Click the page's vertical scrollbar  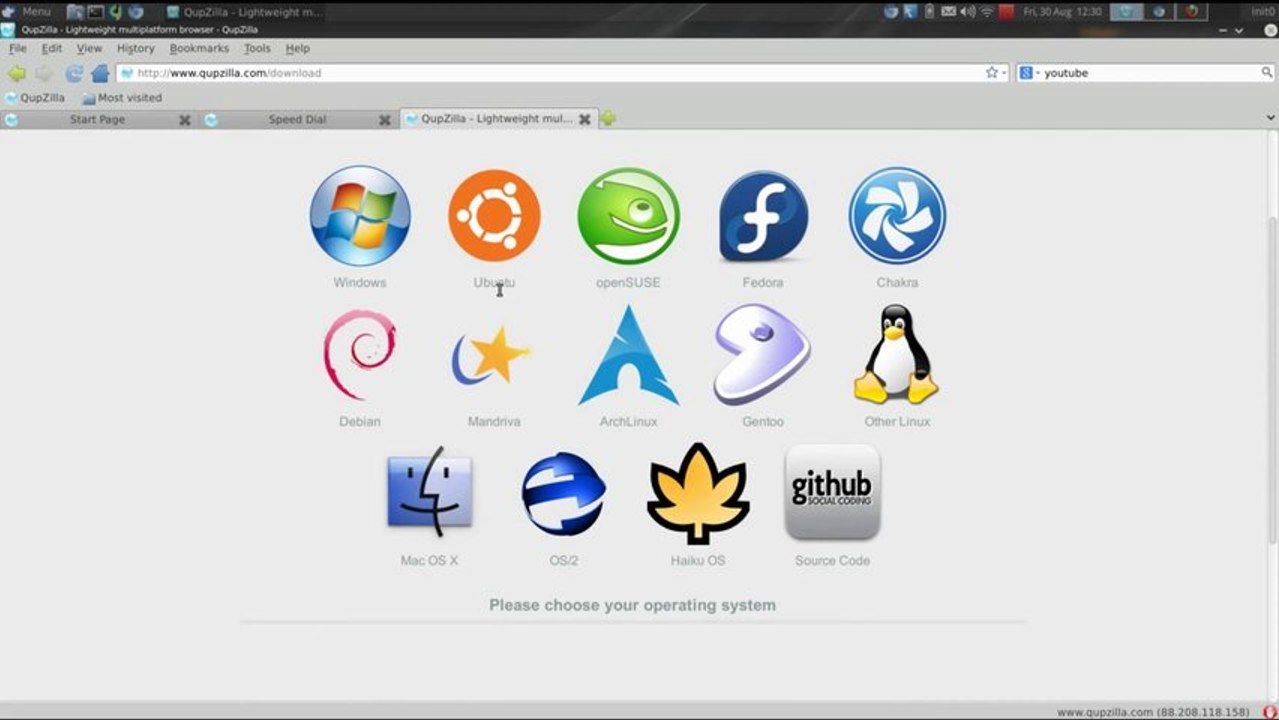[1272, 380]
